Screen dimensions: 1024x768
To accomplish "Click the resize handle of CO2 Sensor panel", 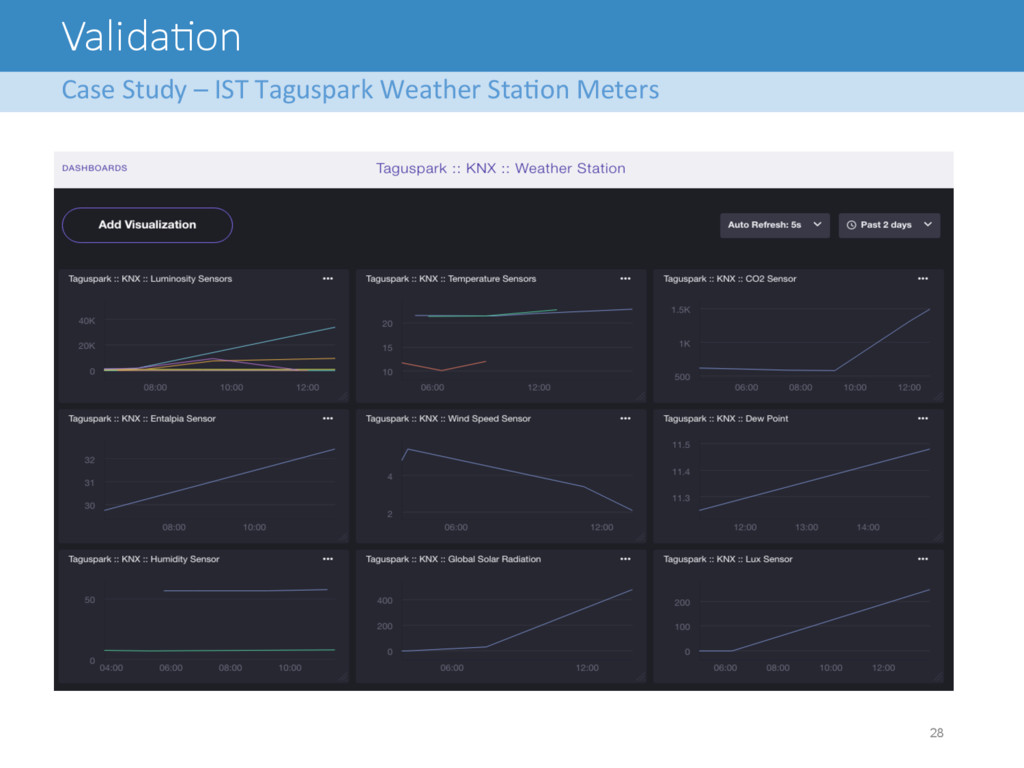I will [938, 396].
